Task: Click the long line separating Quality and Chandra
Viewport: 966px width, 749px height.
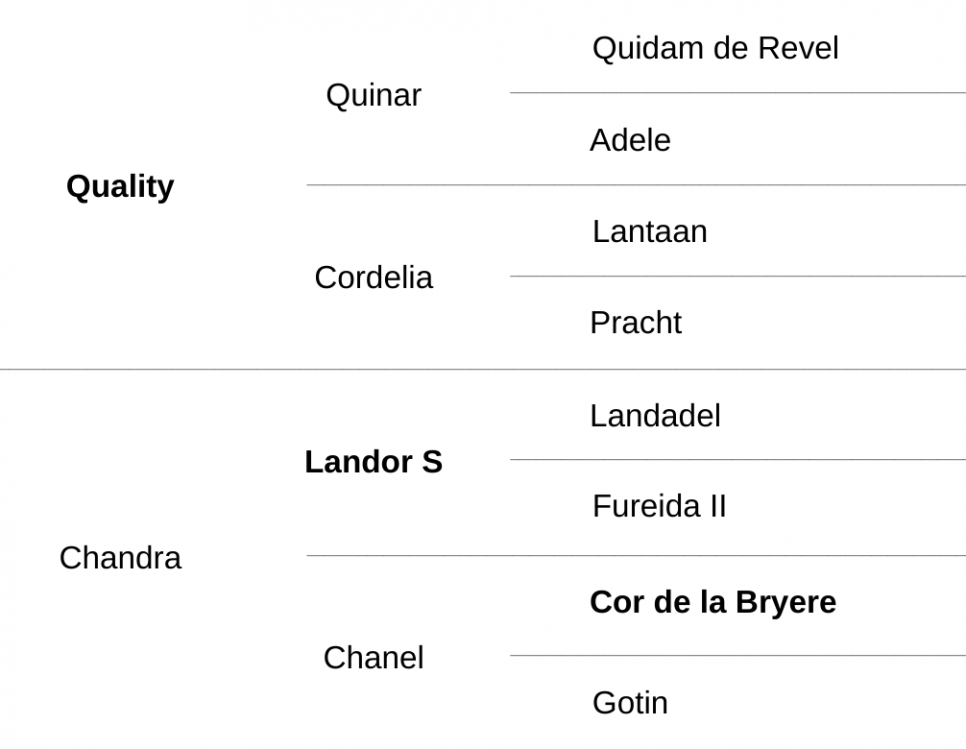Action: [483, 370]
